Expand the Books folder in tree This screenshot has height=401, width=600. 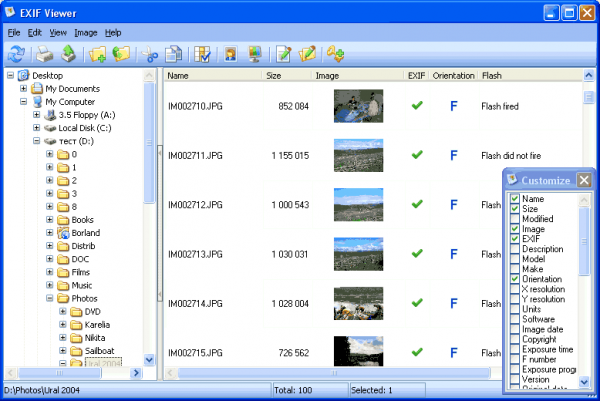(50, 219)
